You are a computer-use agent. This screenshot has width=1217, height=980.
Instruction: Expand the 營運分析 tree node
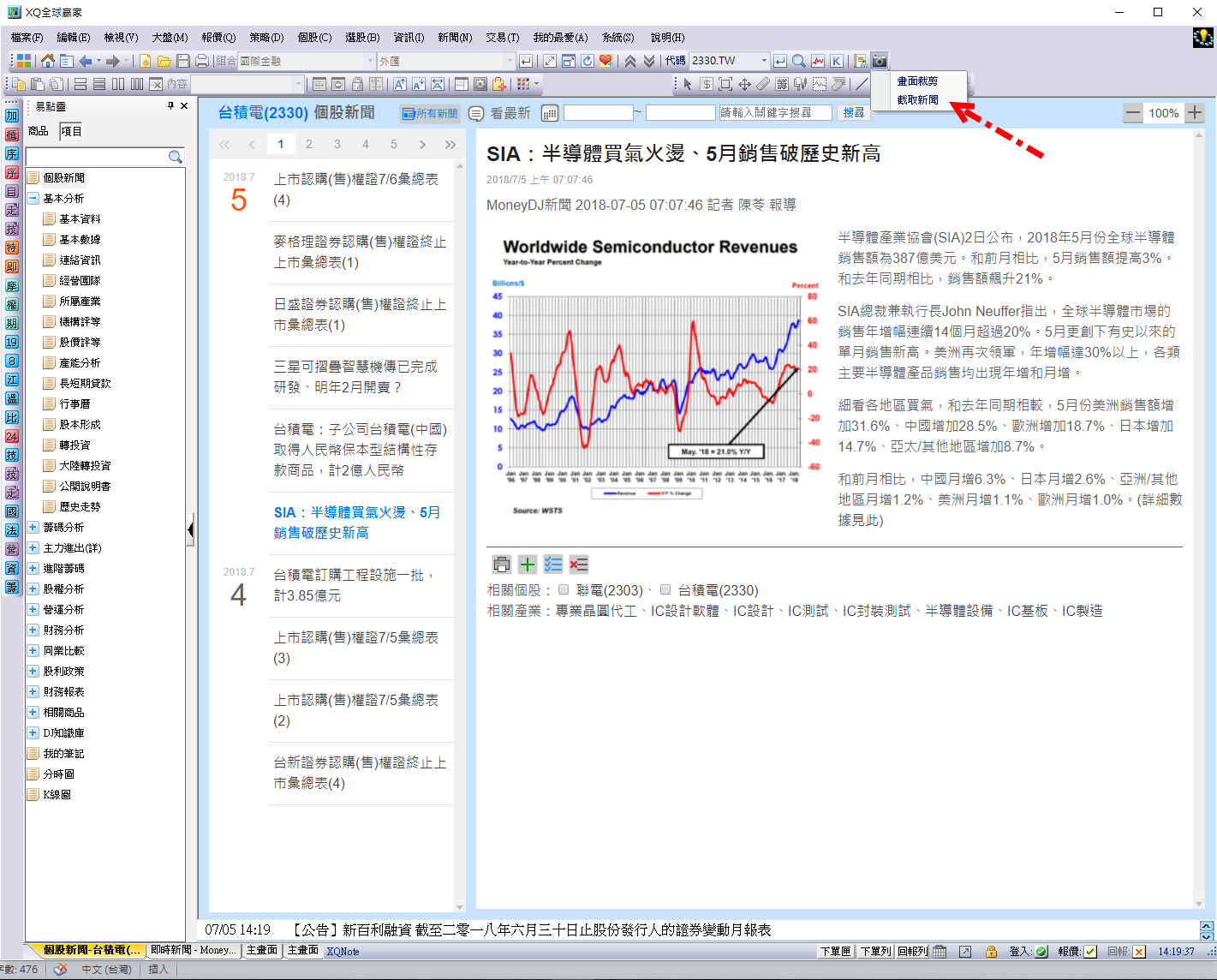33,609
